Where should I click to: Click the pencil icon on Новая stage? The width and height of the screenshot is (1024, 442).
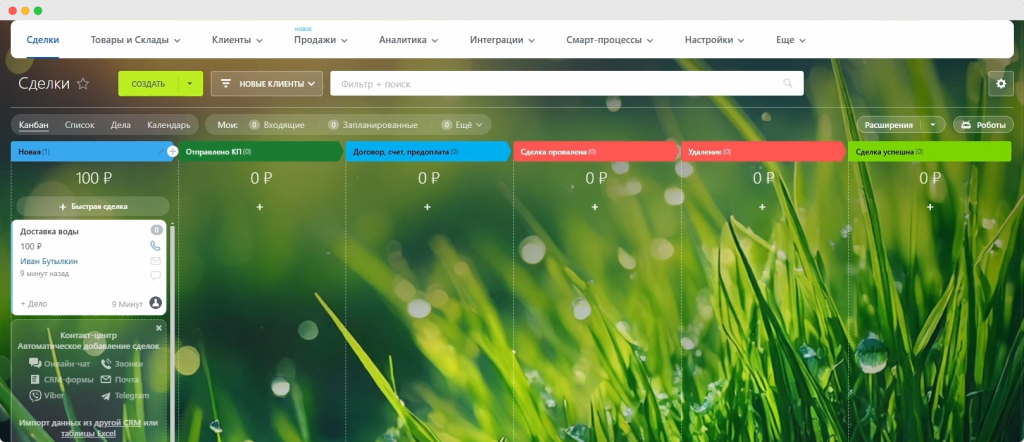[161, 151]
